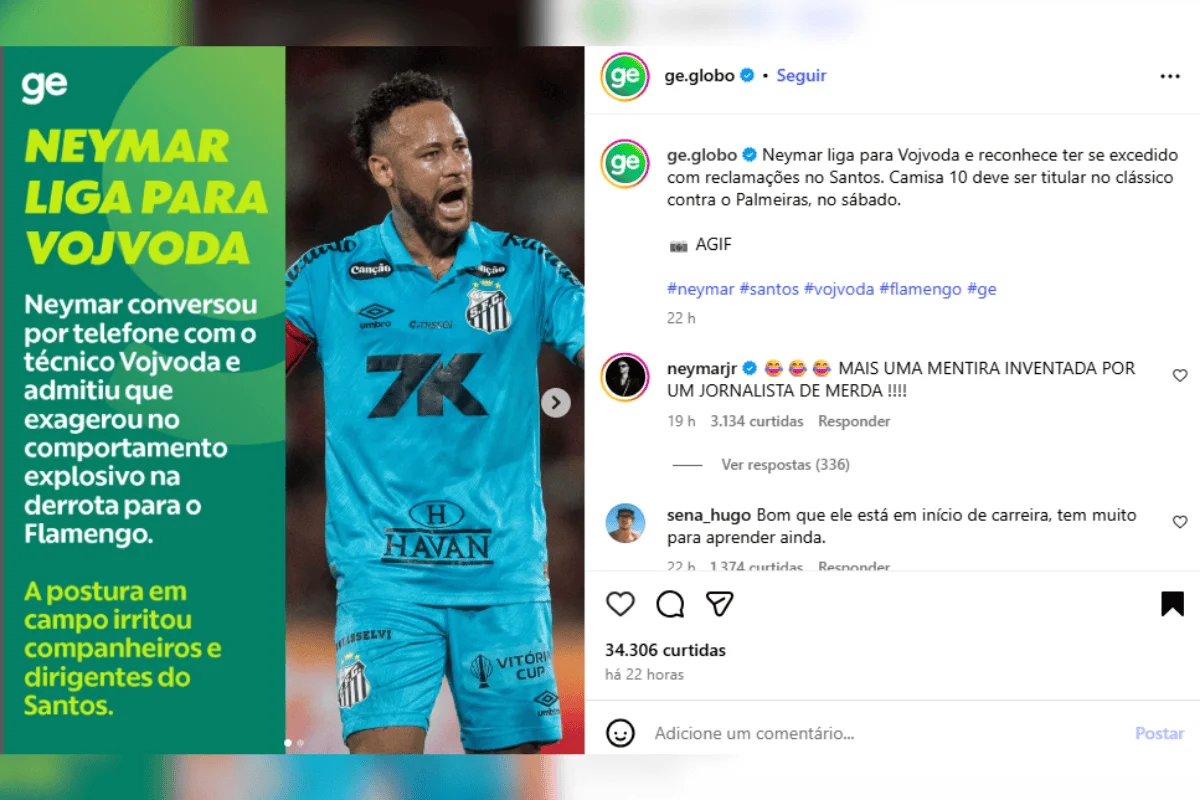Click ge.globo avatar in post header

tap(625, 76)
